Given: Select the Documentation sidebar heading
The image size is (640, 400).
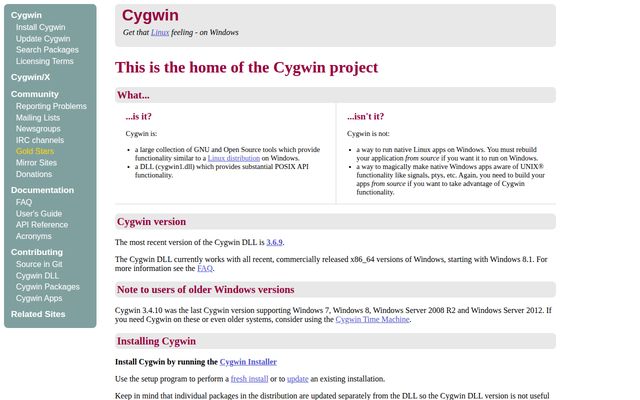Looking at the screenshot, I should pos(42,190).
